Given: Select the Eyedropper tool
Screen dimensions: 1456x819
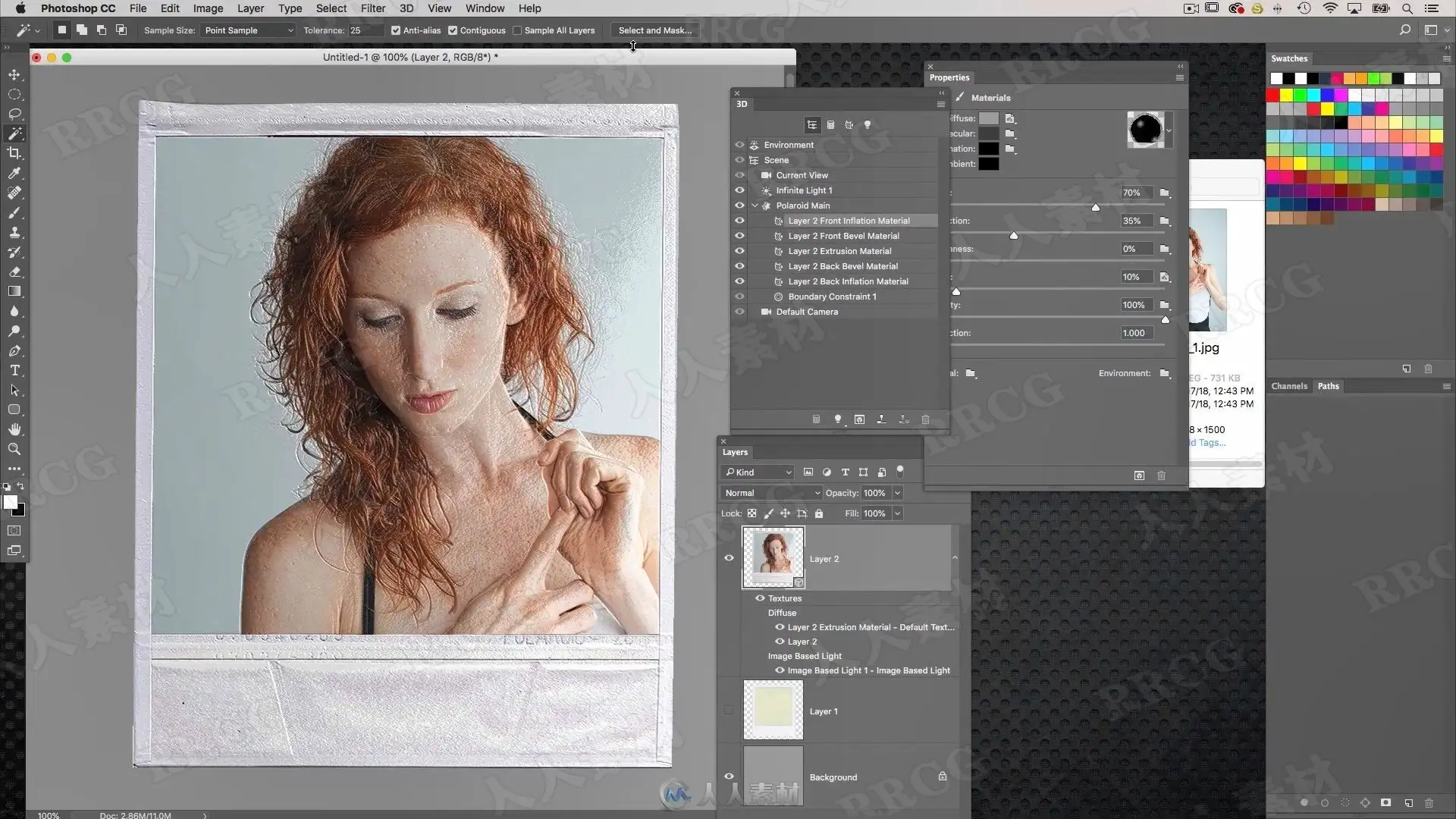Looking at the screenshot, I should click(x=14, y=174).
